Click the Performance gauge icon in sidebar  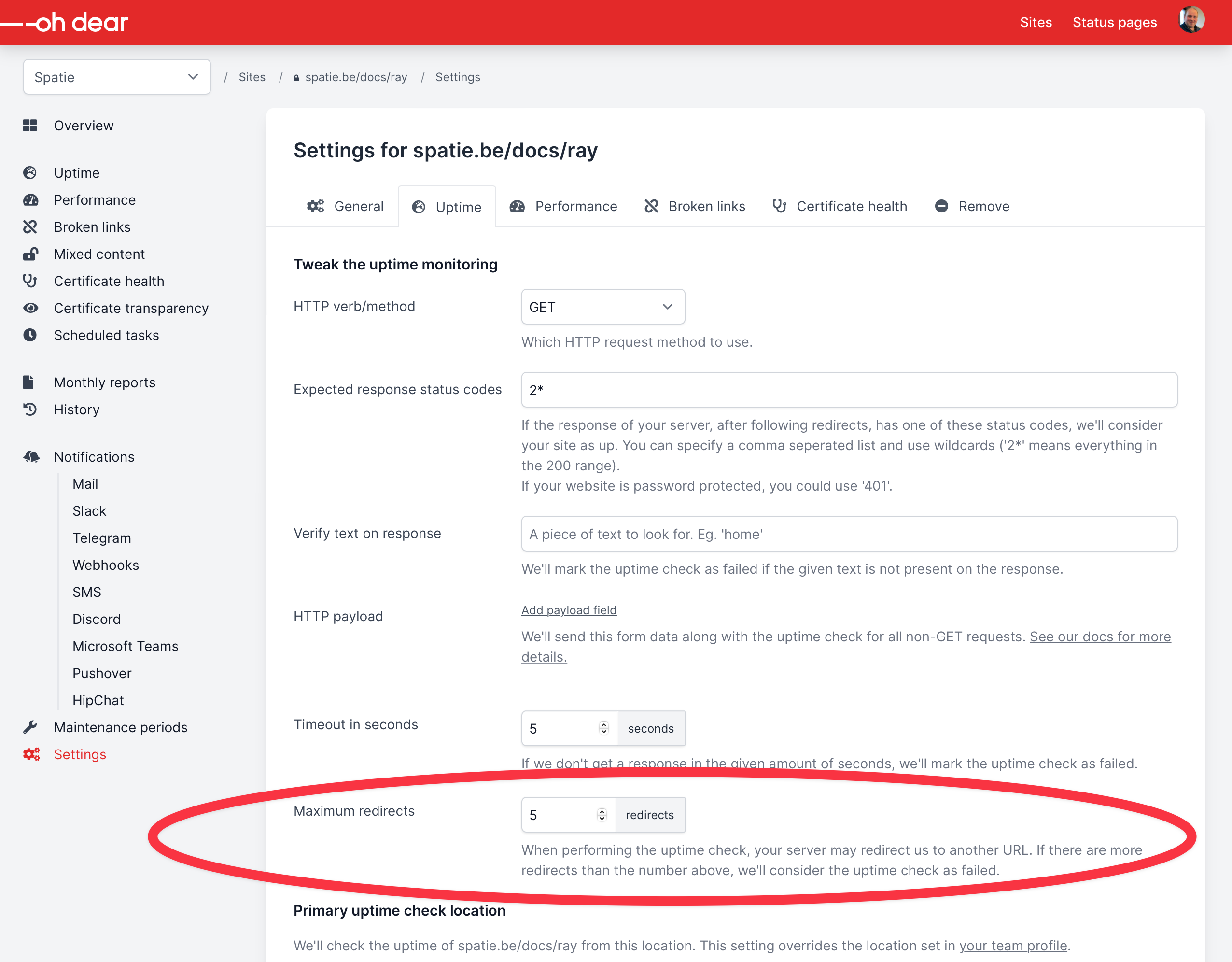30,200
